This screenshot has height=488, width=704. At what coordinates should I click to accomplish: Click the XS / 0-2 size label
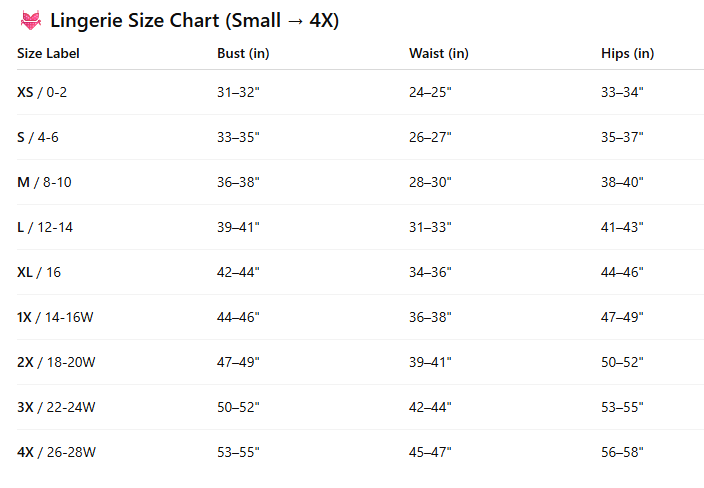point(42,92)
